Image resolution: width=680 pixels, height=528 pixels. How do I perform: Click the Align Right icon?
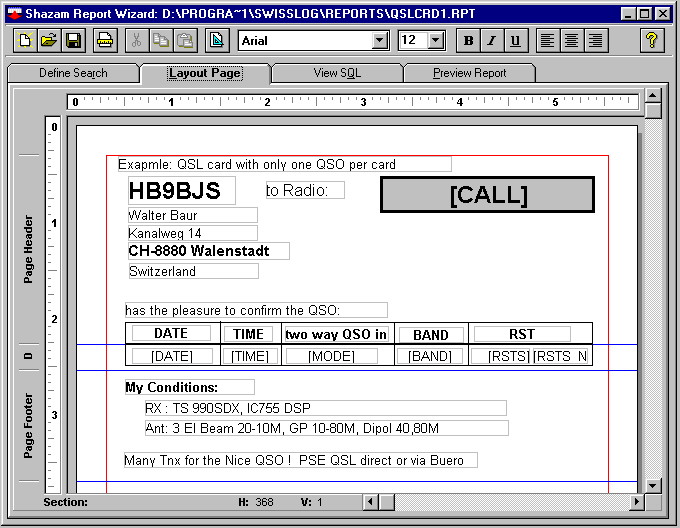click(595, 41)
